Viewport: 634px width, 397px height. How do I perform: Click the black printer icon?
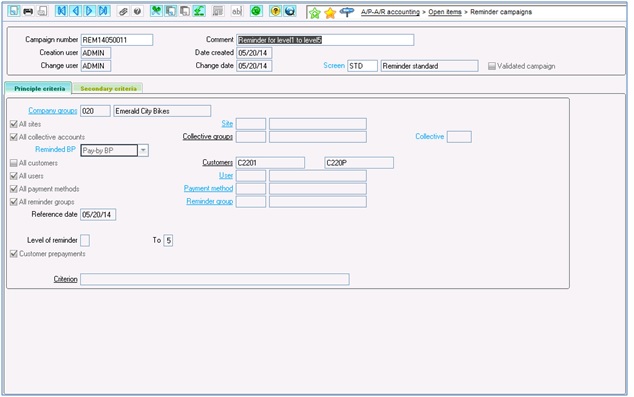click(x=28, y=11)
